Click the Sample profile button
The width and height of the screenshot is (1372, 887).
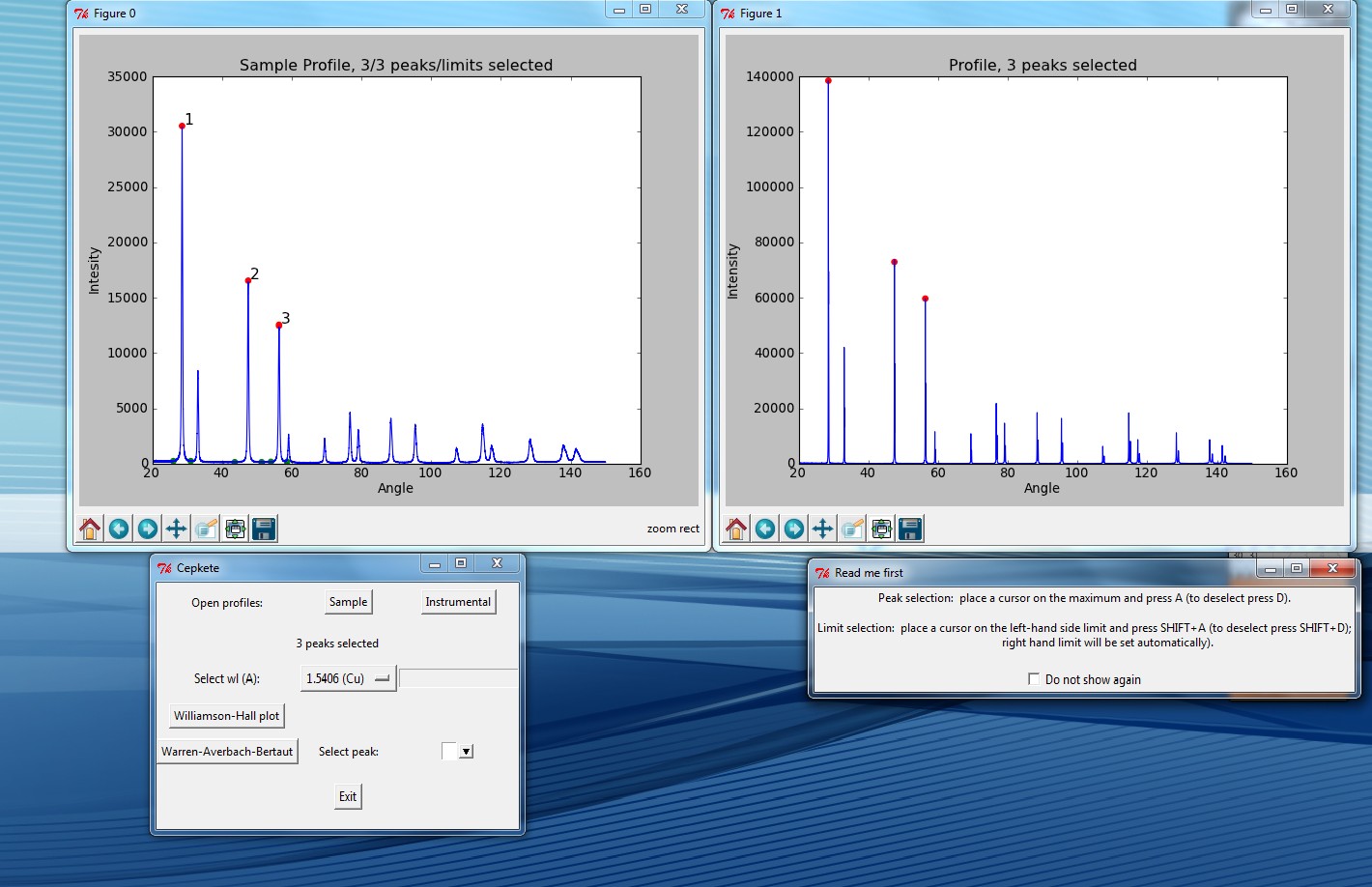(348, 602)
